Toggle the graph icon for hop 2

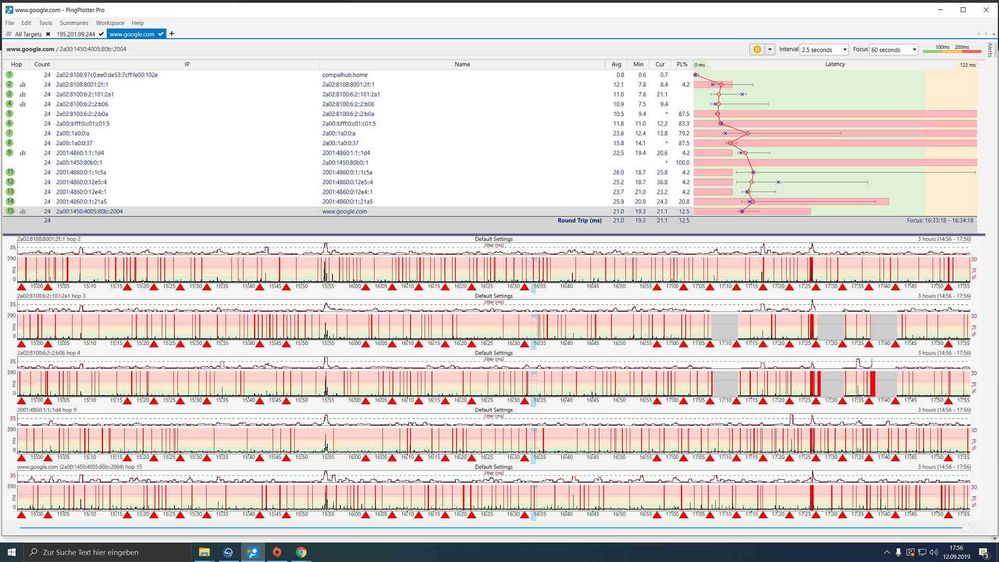pyautogui.click(x=23, y=85)
